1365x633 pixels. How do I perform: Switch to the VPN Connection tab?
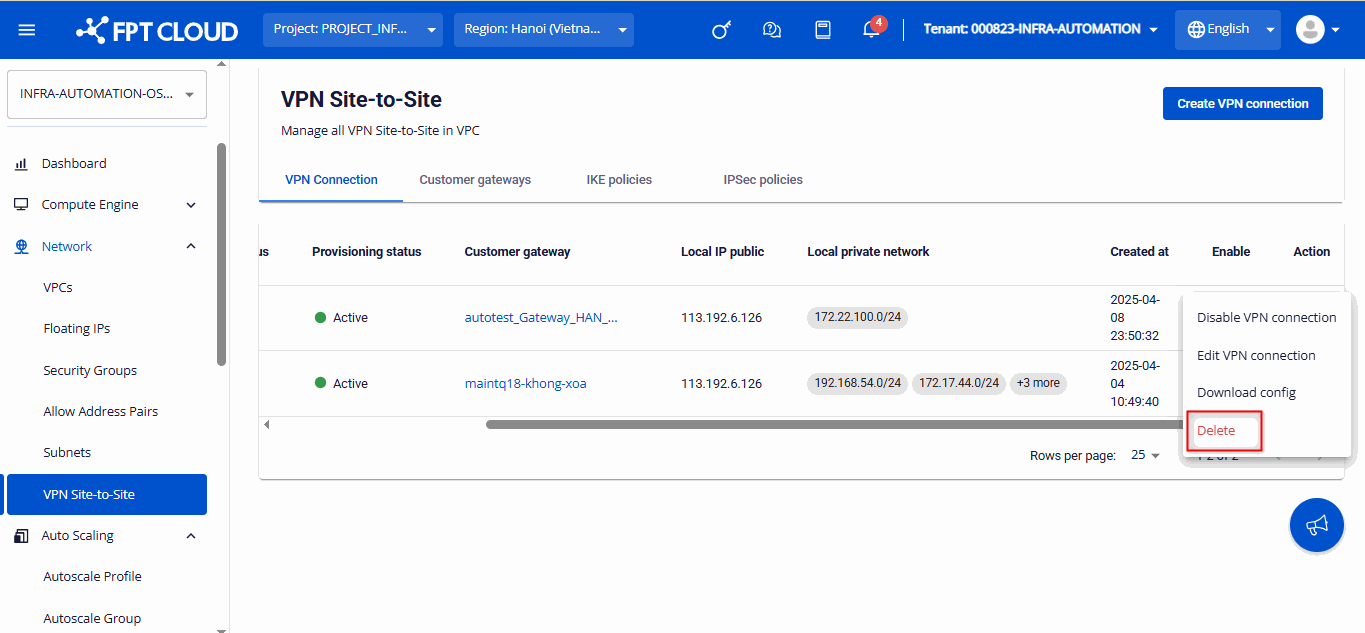331,180
